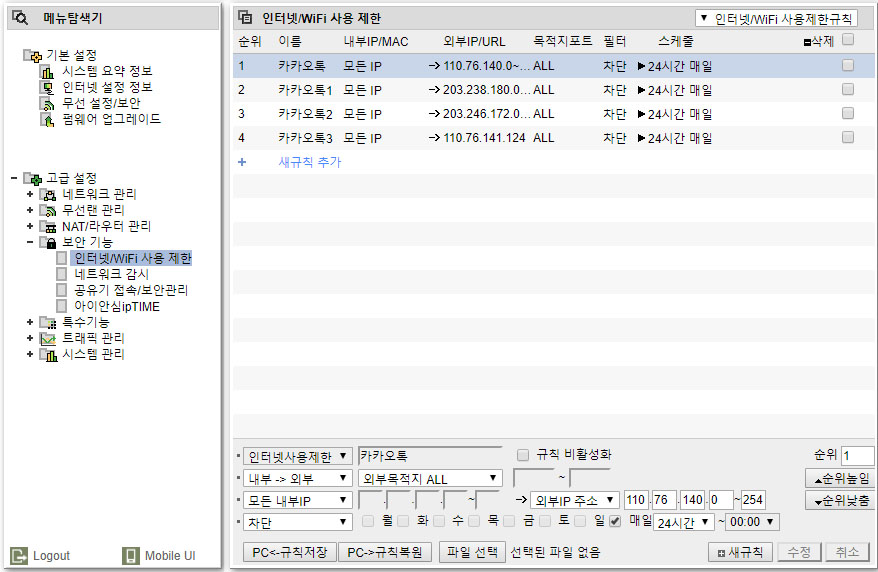Click the Logout icon
The image size is (878, 572).
coord(19,556)
